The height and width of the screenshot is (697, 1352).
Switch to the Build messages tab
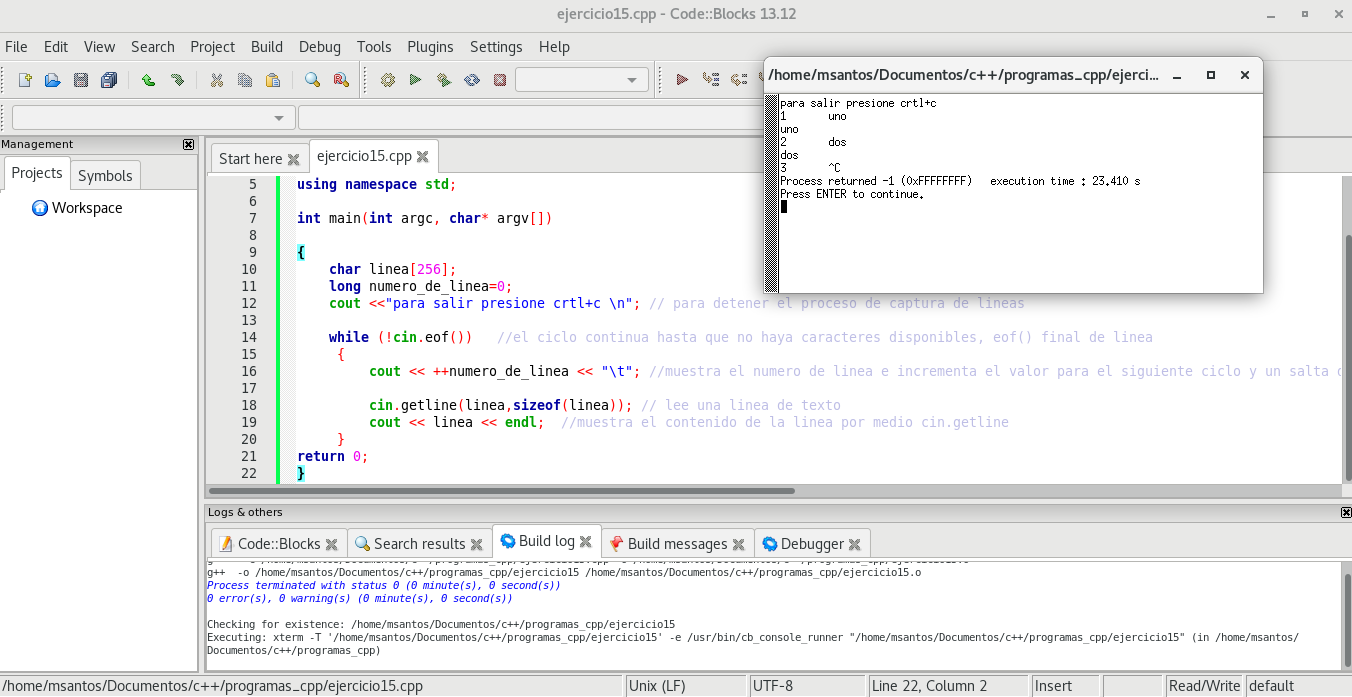[x=677, y=544]
